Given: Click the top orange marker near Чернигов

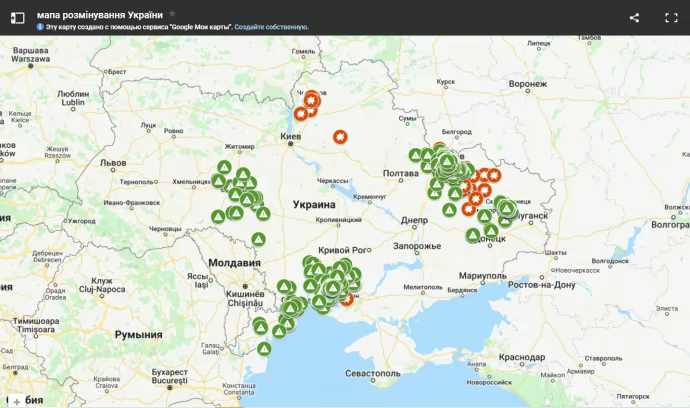Looking at the screenshot, I should tap(311, 98).
